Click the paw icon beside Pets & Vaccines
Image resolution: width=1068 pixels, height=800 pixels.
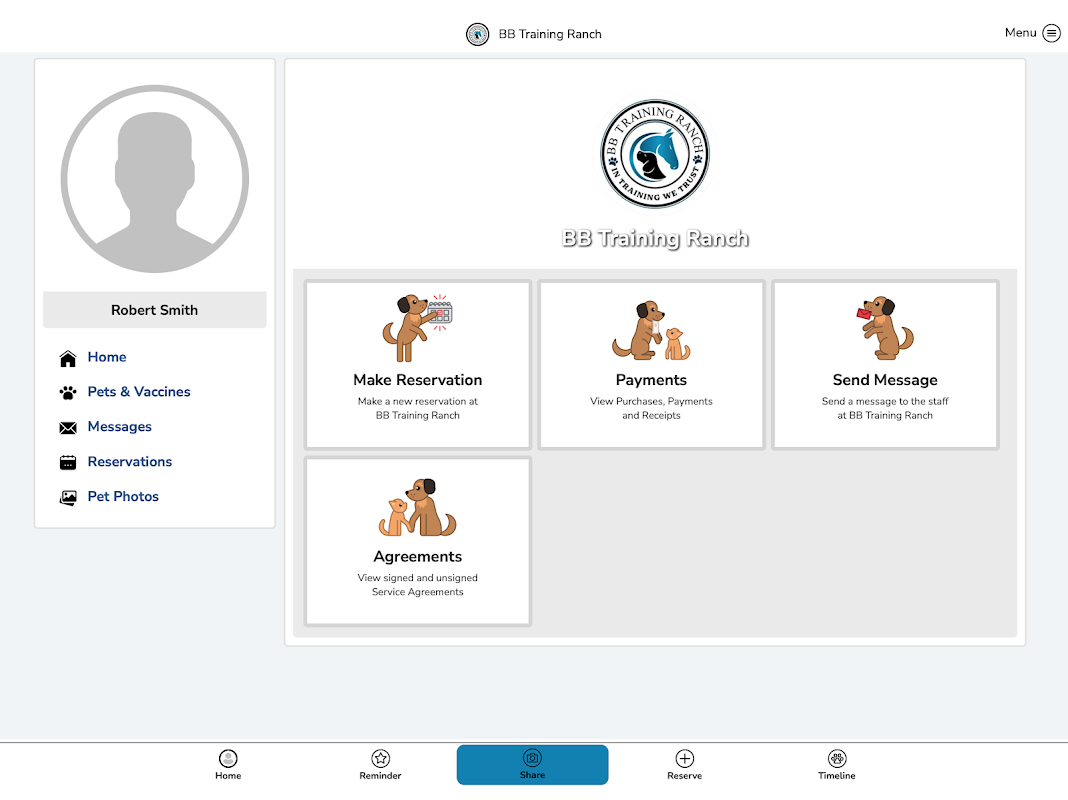(68, 393)
